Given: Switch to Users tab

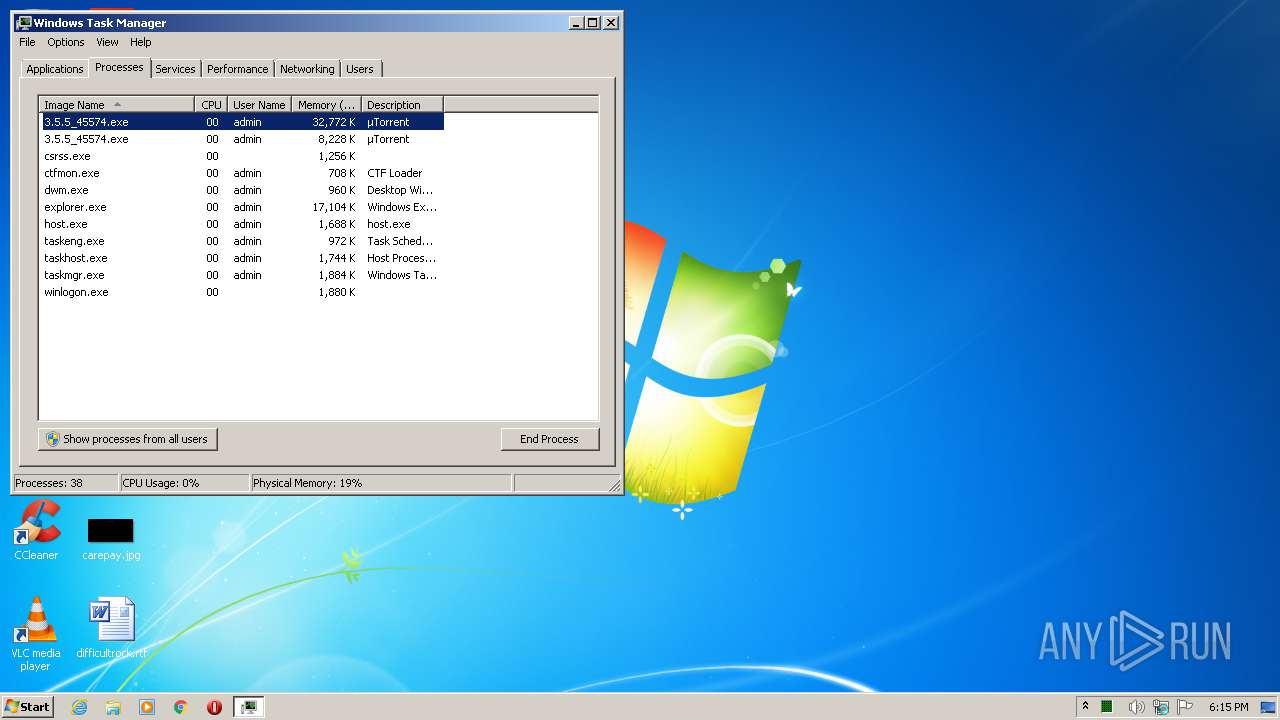Looking at the screenshot, I should (360, 69).
